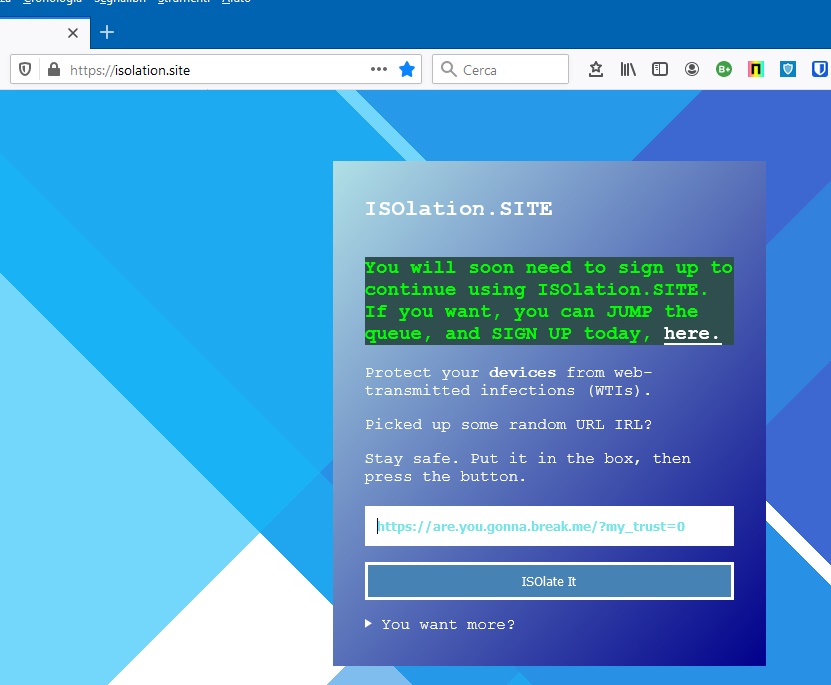Click the bold 'devices' word
Viewport: 831px width, 685px height.
[522, 372]
